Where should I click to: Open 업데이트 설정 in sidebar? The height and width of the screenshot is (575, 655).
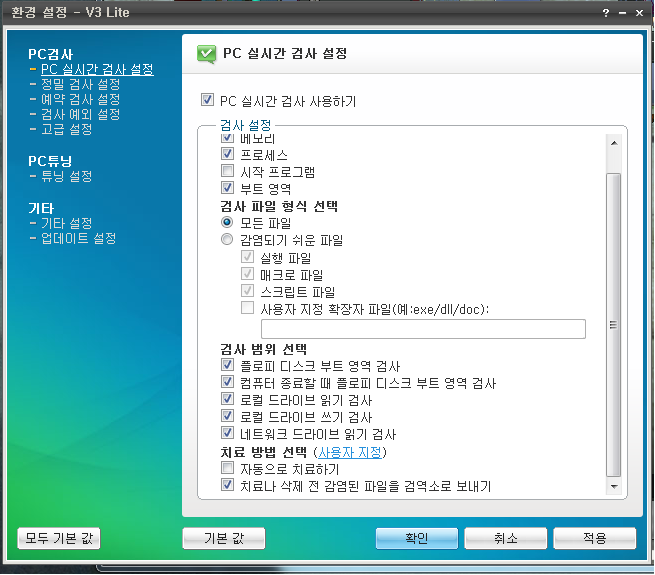point(78,238)
